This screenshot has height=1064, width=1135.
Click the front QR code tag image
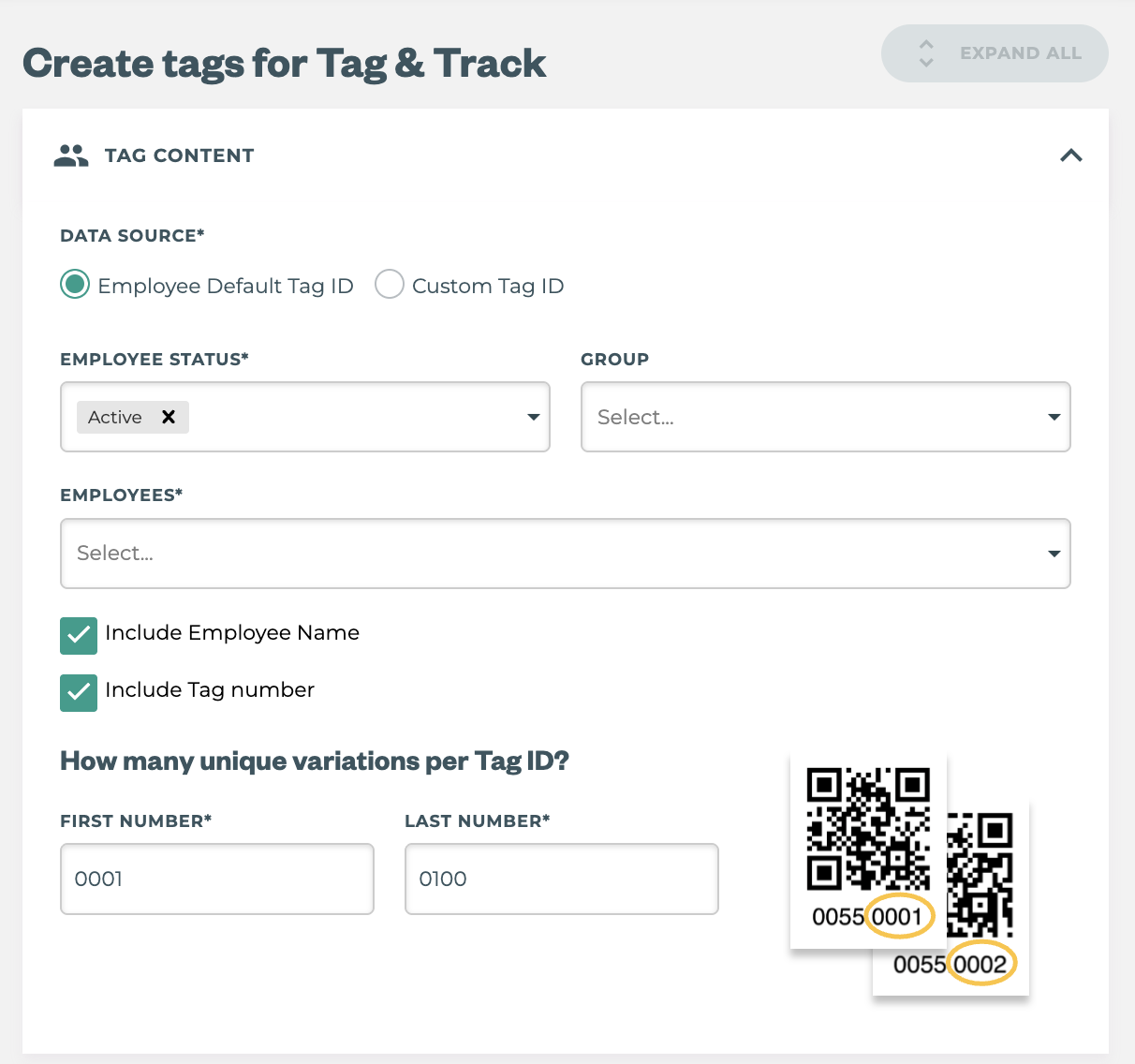pyautogui.click(x=868, y=829)
